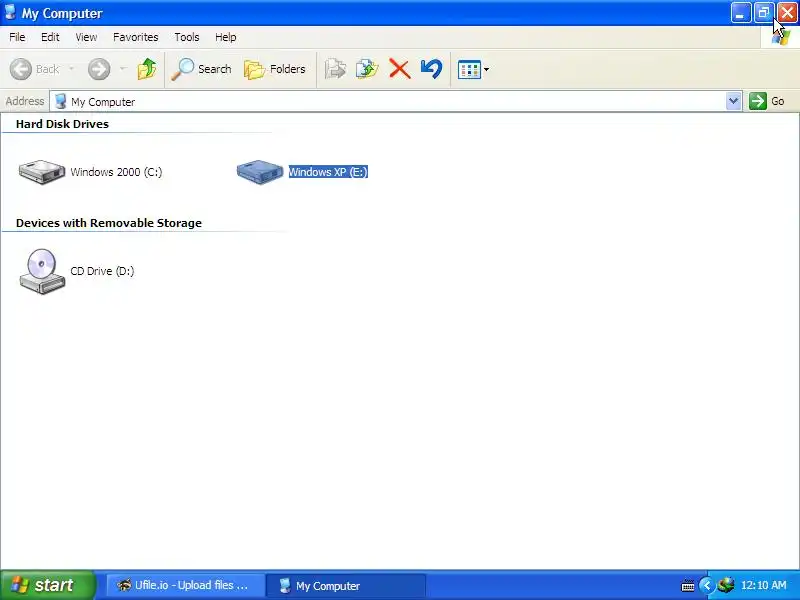Select the Windows XP (E:) drive icon
This screenshot has height=600, width=800.
point(260,172)
